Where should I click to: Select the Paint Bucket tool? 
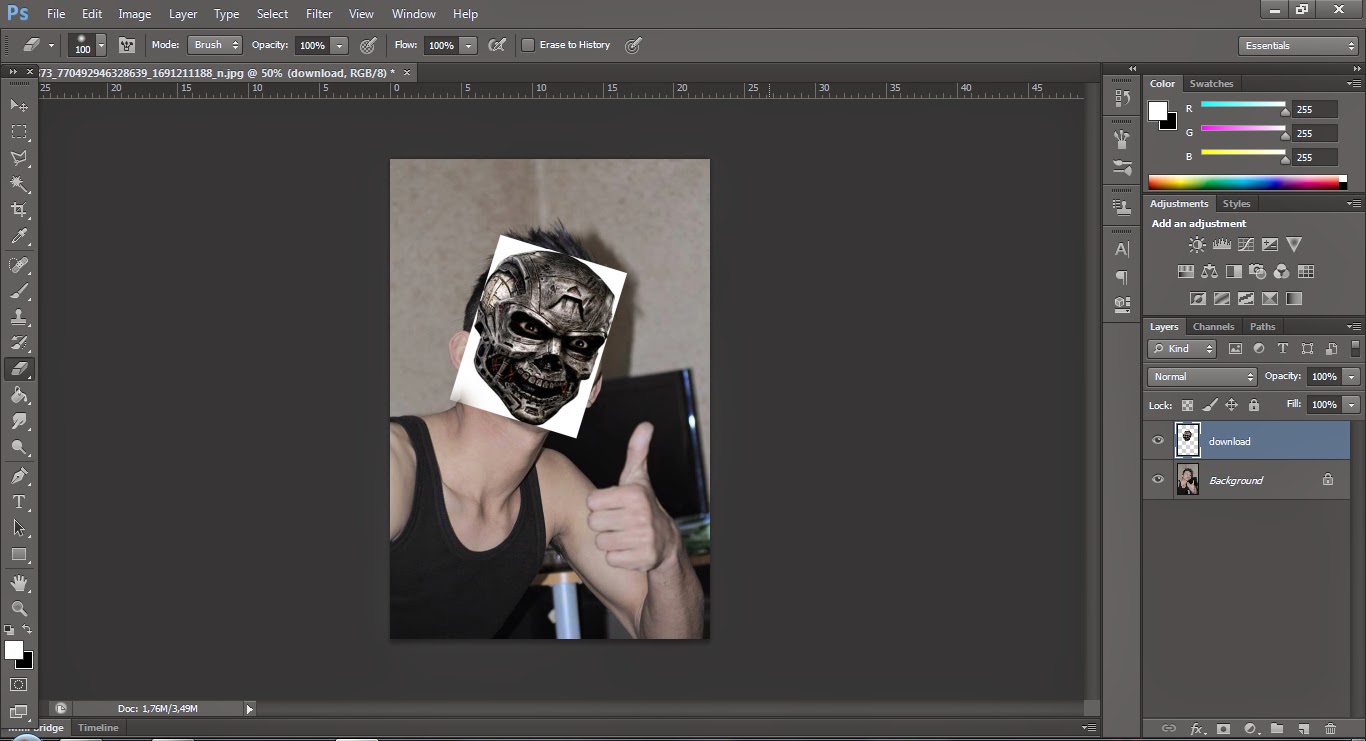point(19,395)
